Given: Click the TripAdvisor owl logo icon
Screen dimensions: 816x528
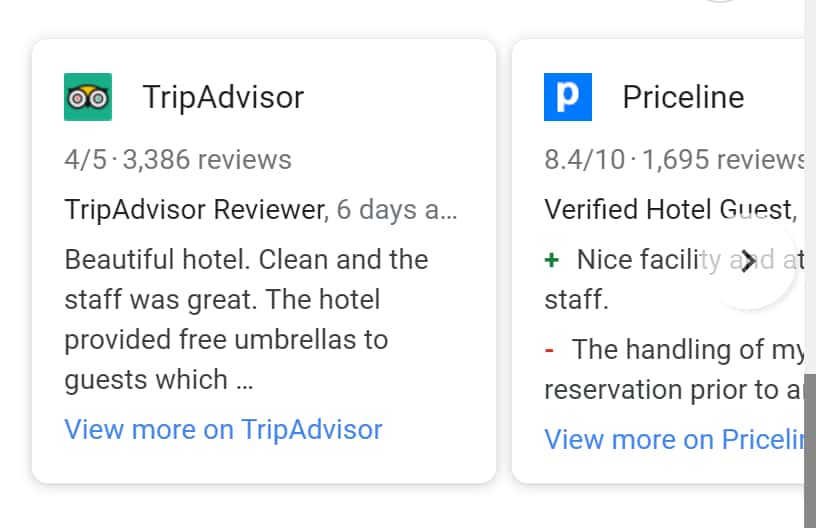Looking at the screenshot, I should click(x=88, y=97).
